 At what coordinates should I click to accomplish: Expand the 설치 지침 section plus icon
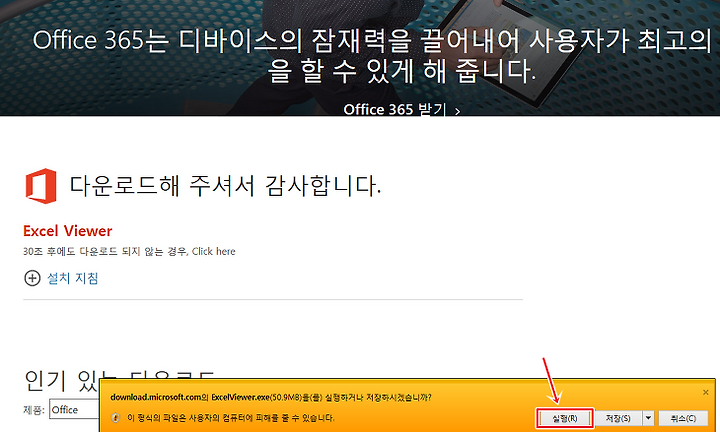(x=32, y=278)
